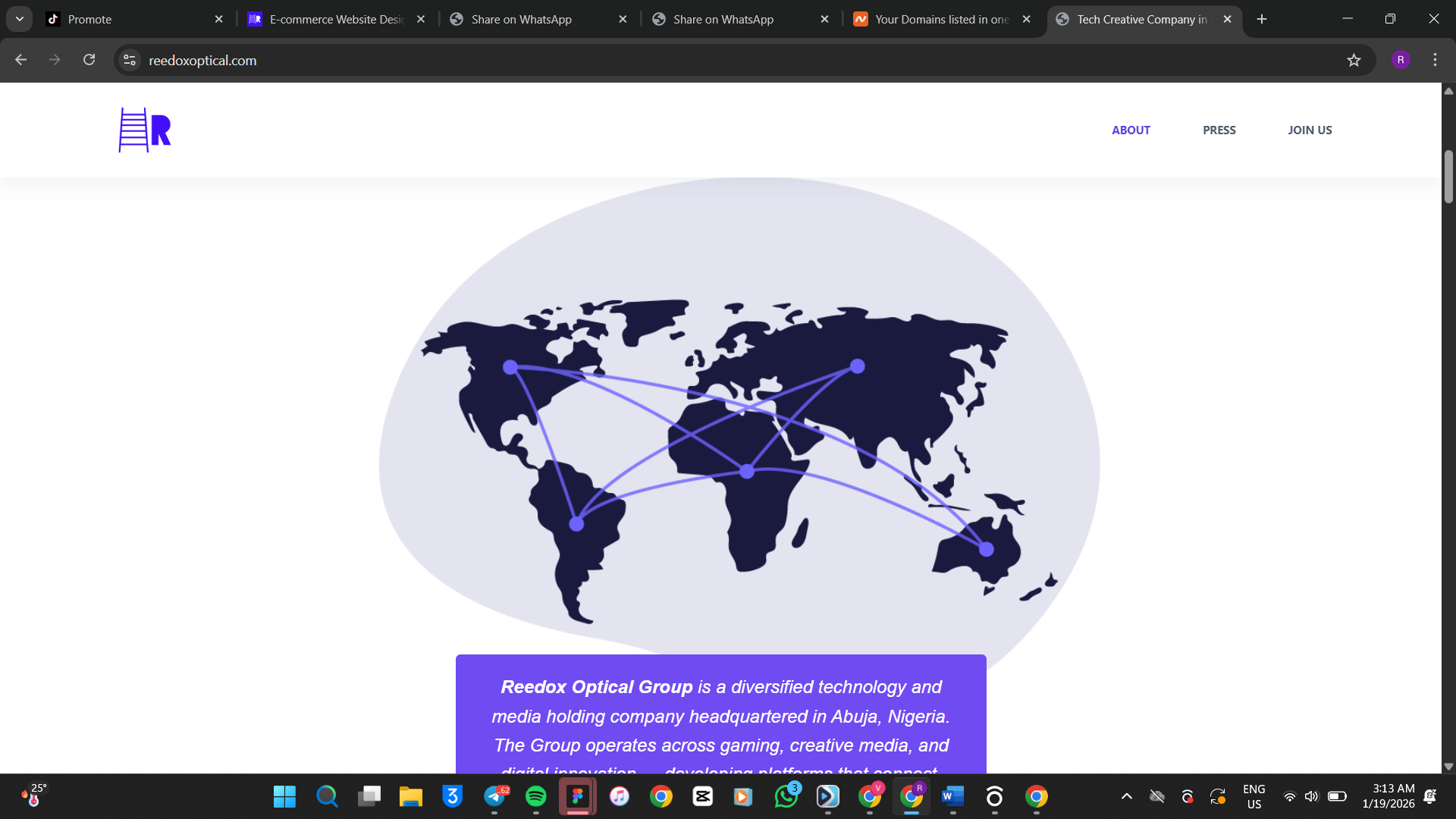Viewport: 1456px width, 819px height.
Task: Open Chrome profile avatar R
Action: coord(1401,60)
